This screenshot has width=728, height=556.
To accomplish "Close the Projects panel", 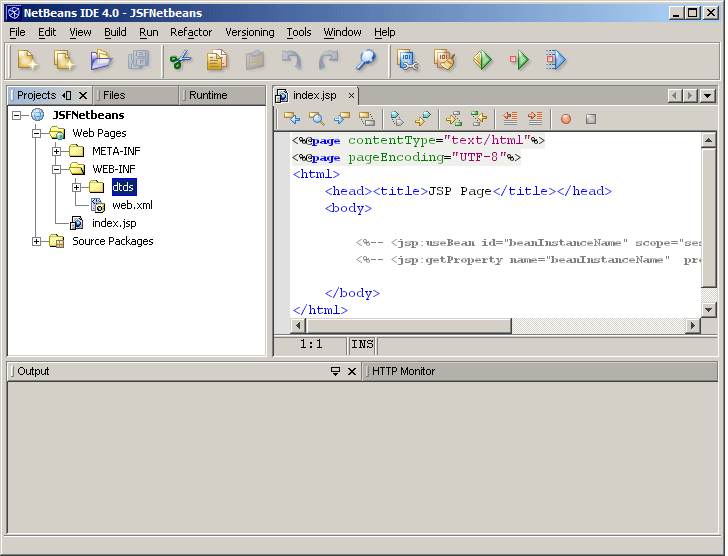I will tap(83, 95).
